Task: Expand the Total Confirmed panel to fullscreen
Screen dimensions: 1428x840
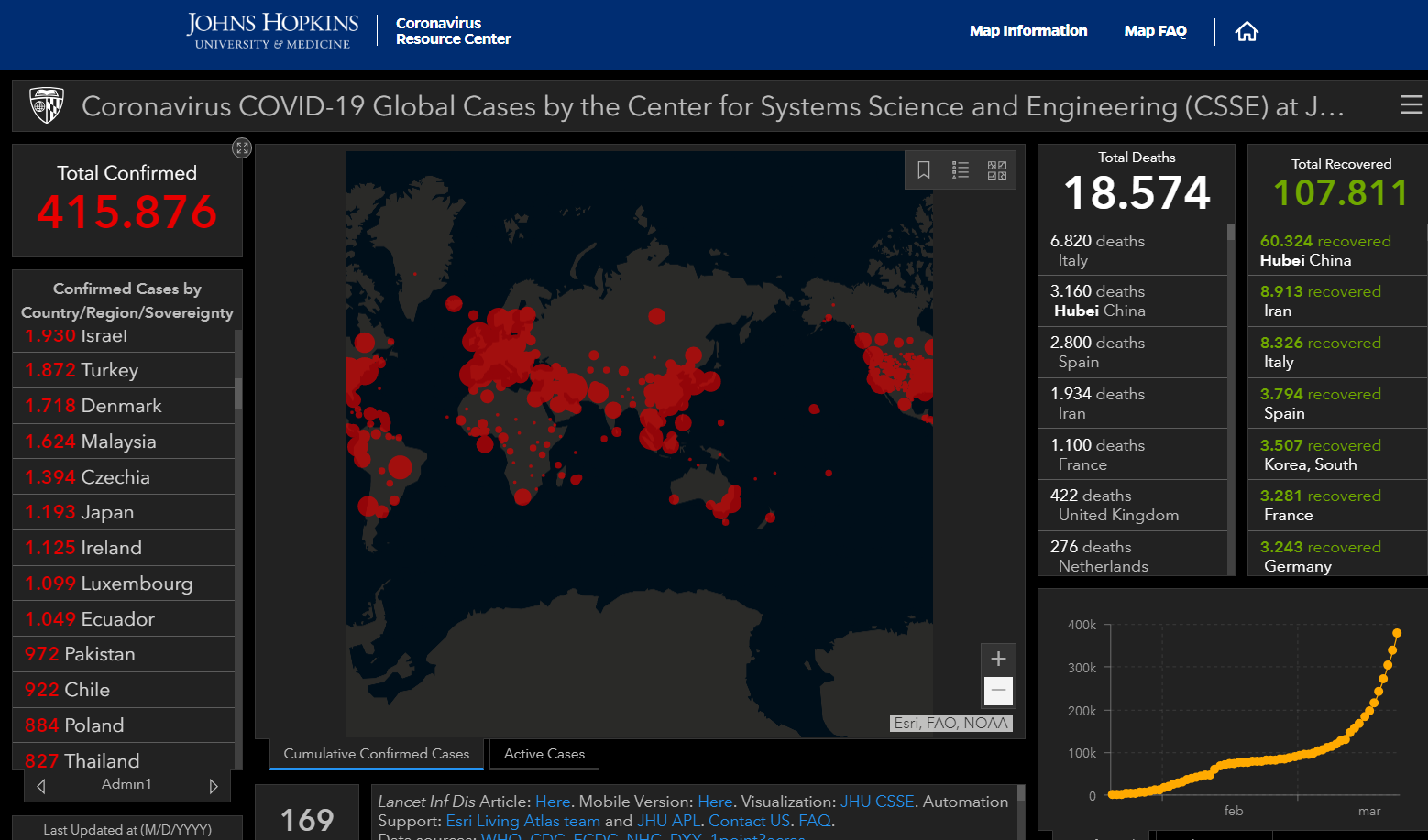Action: click(x=242, y=147)
